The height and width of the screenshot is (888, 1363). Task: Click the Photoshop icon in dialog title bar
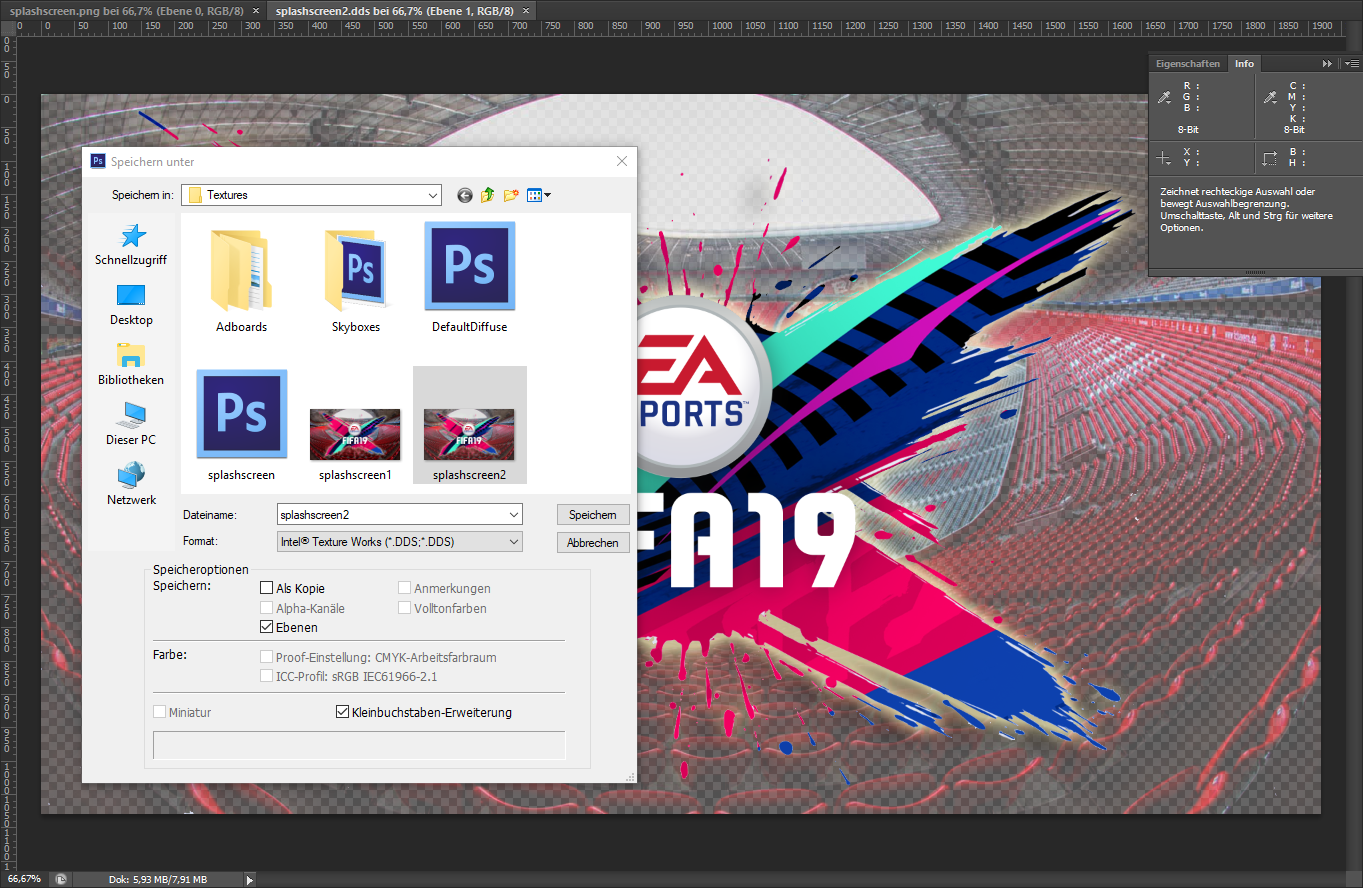click(98, 161)
